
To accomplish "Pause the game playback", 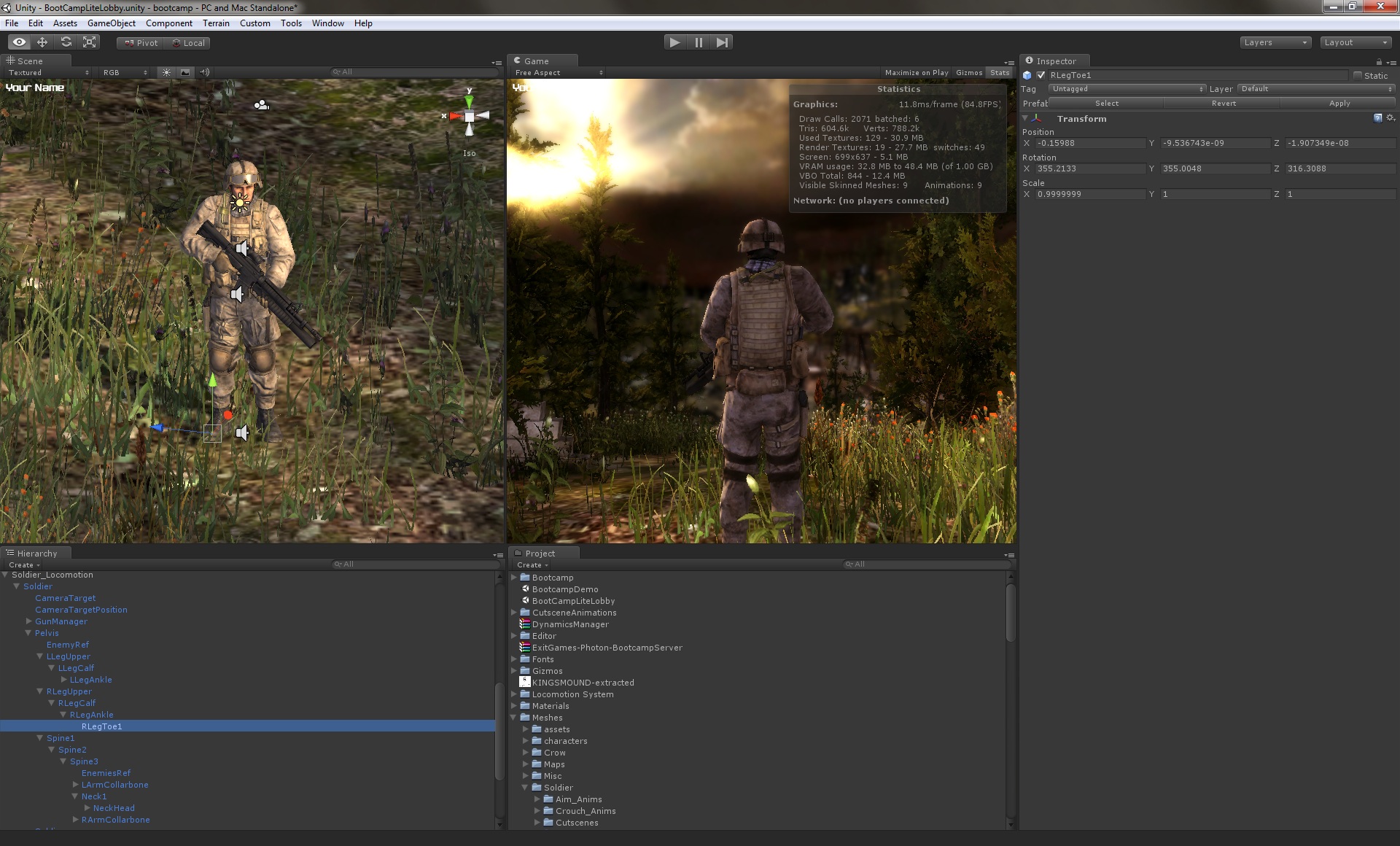I will (699, 42).
